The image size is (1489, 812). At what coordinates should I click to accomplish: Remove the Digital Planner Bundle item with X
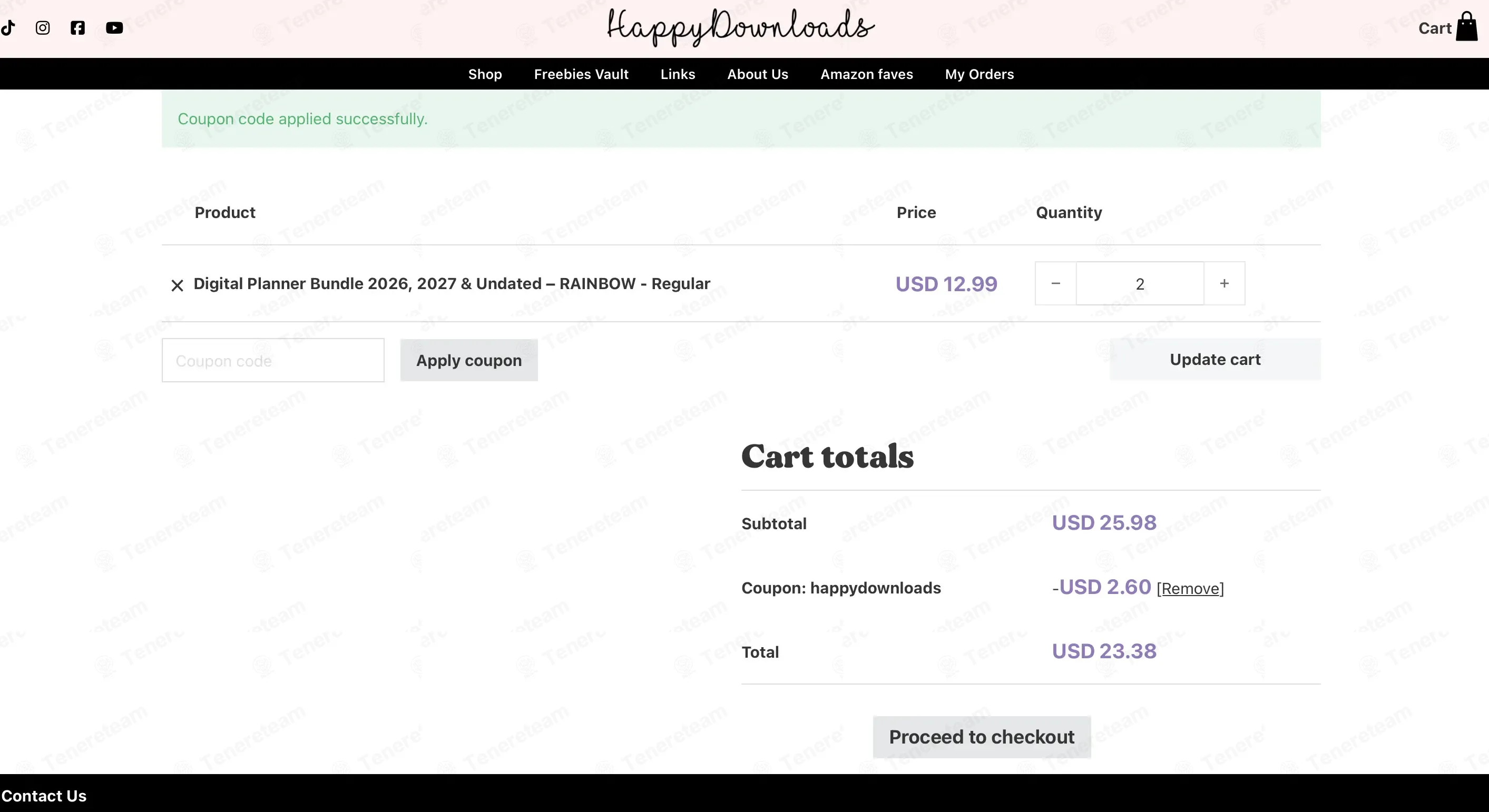(x=178, y=285)
